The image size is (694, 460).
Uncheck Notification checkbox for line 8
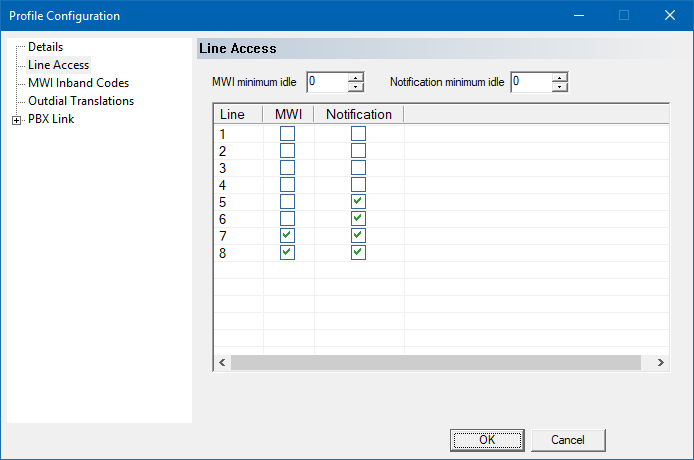[x=359, y=253]
